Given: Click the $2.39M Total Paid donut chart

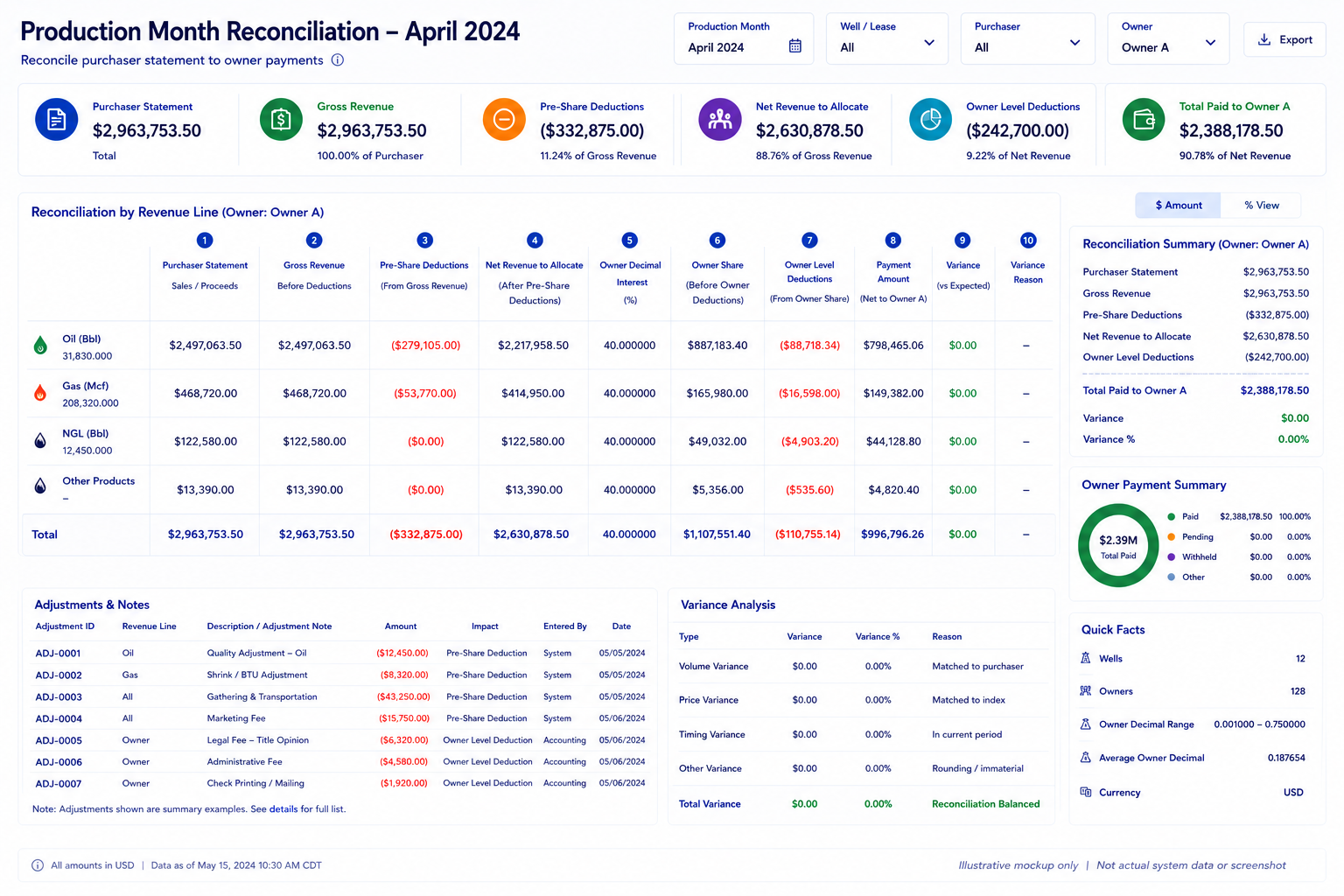Looking at the screenshot, I should coord(1118,545).
